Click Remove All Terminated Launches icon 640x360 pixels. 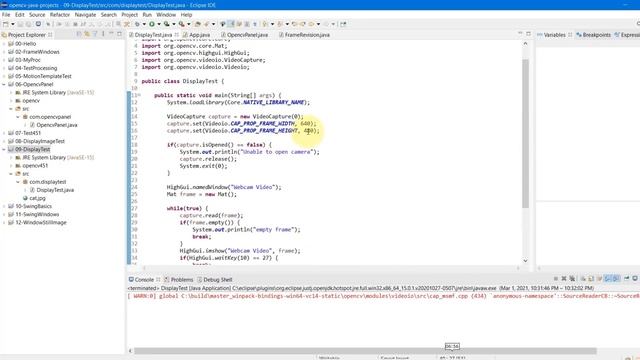click(x=572, y=279)
